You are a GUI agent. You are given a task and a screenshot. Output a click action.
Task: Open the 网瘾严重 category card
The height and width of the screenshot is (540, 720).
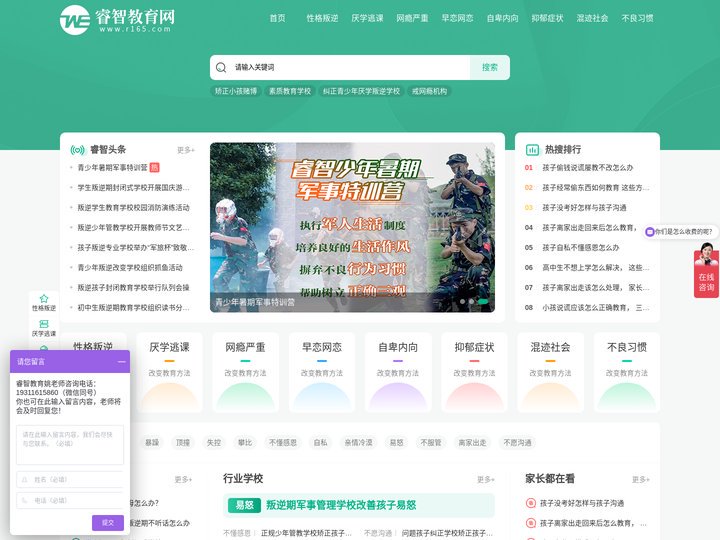click(246, 372)
